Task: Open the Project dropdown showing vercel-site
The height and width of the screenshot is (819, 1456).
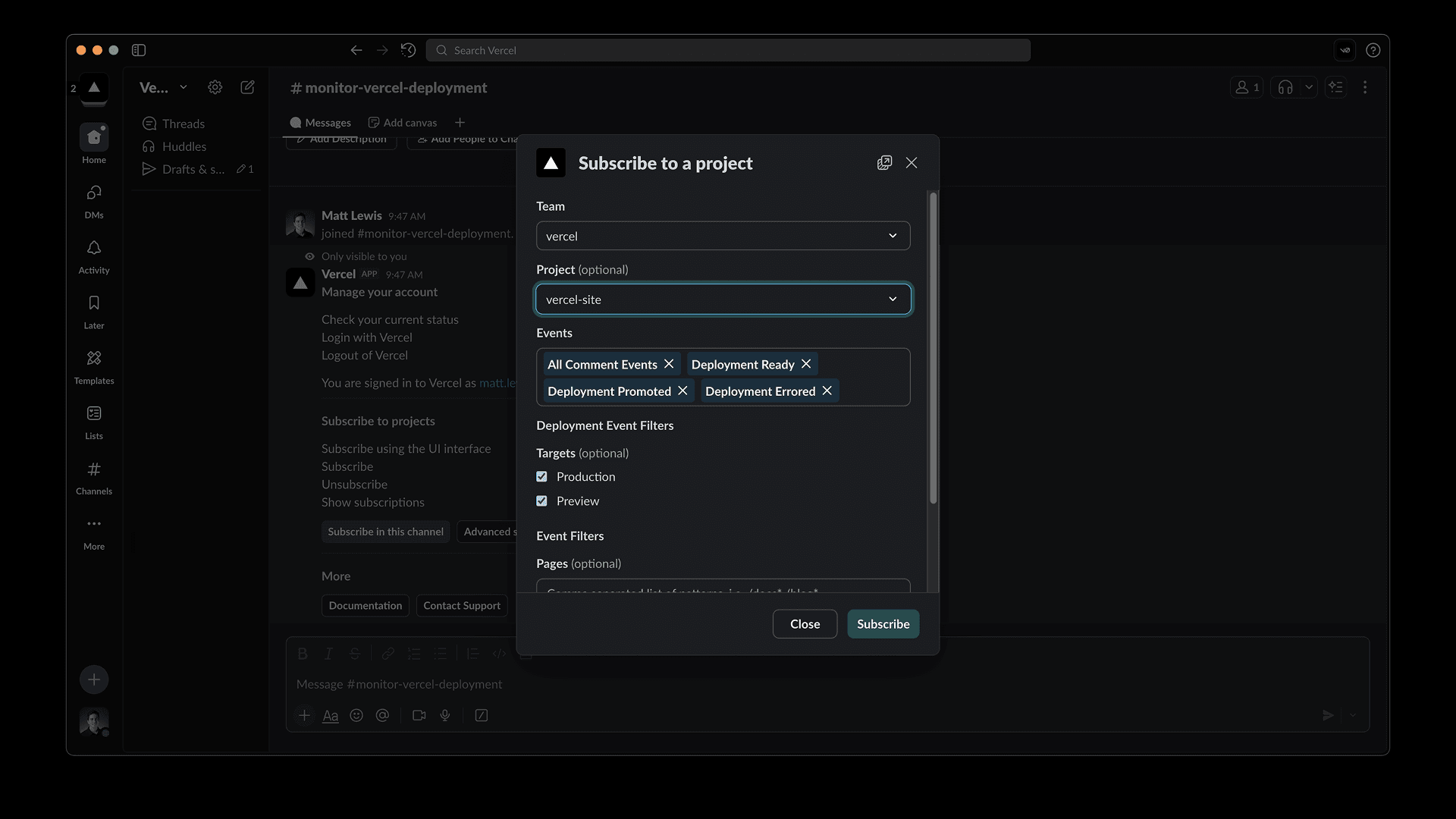Action: (x=723, y=300)
